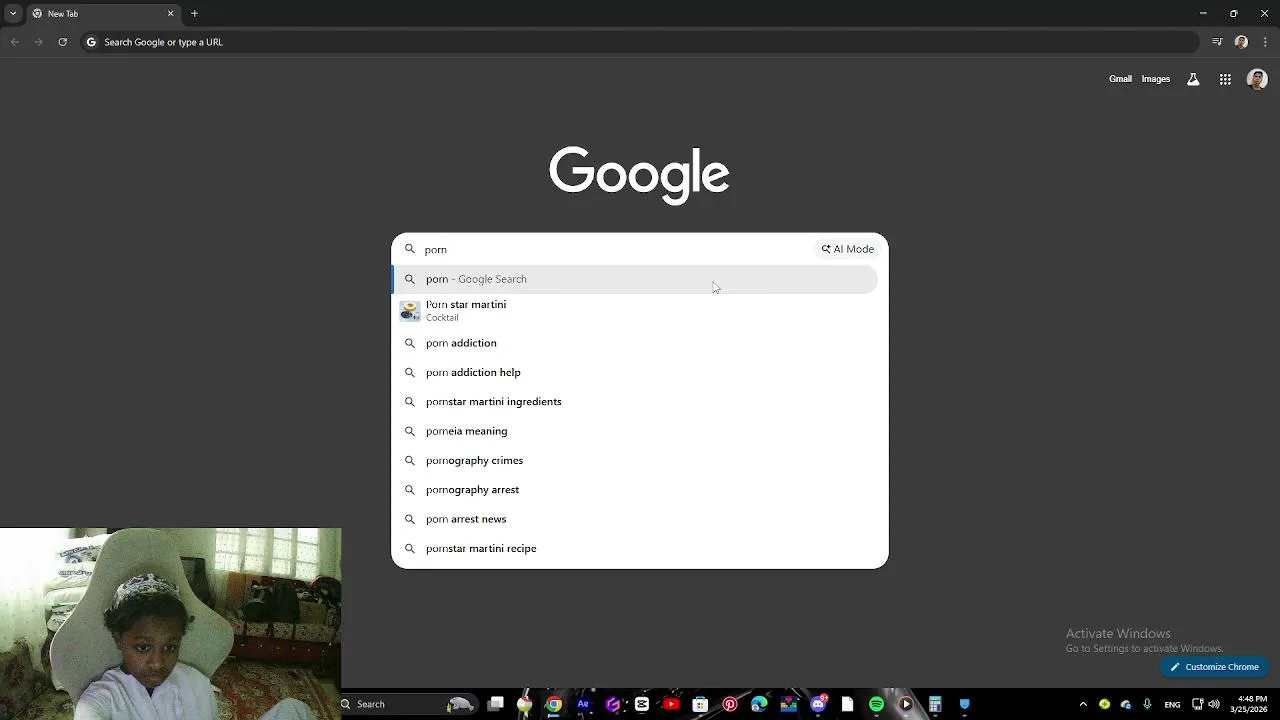1280x720 pixels.
Task: Open the blank document icon in taskbar
Action: (847, 704)
